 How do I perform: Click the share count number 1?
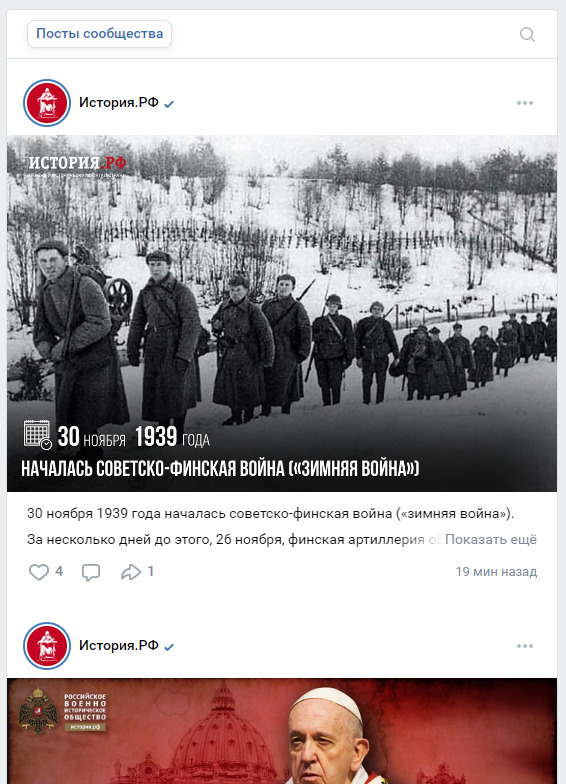[150, 571]
